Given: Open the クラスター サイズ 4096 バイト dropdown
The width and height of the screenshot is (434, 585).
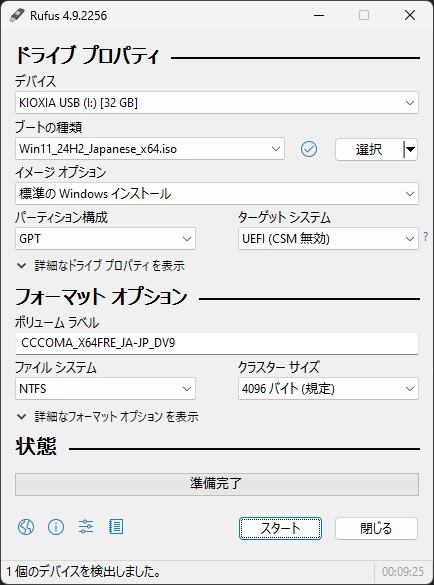Looking at the screenshot, I should click(328, 389).
